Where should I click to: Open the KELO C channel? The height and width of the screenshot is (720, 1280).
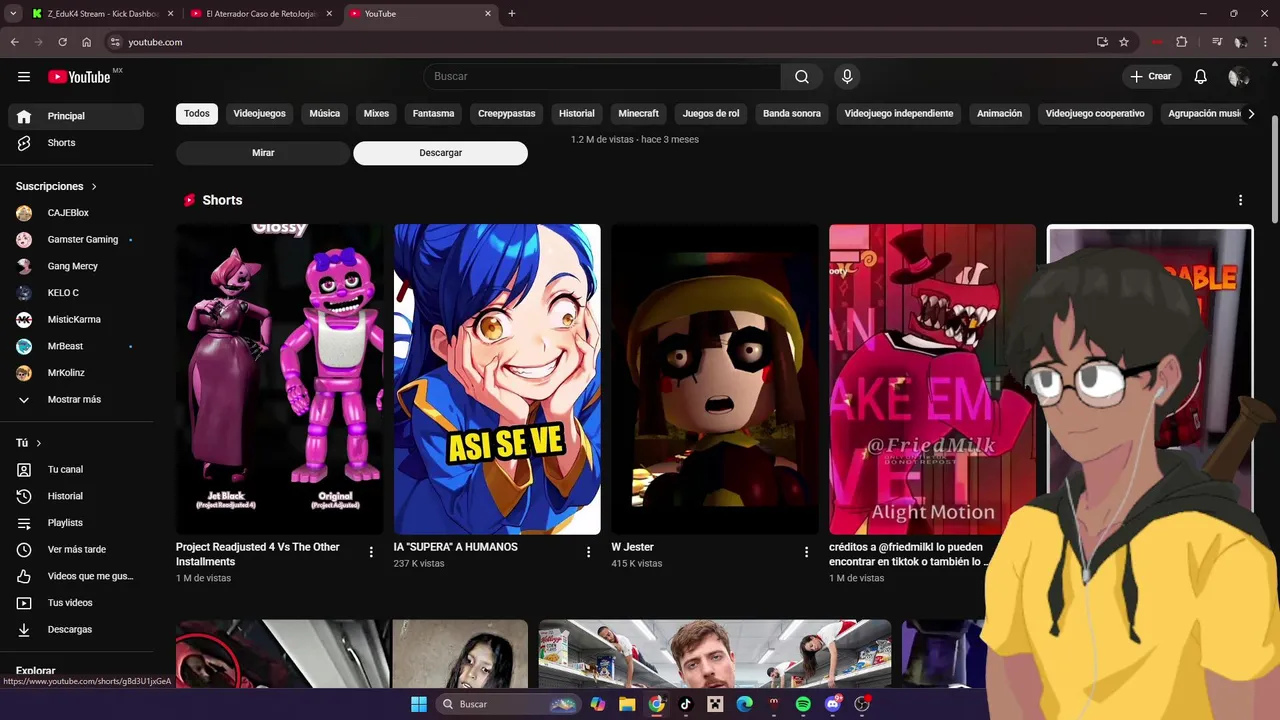[76, 293]
